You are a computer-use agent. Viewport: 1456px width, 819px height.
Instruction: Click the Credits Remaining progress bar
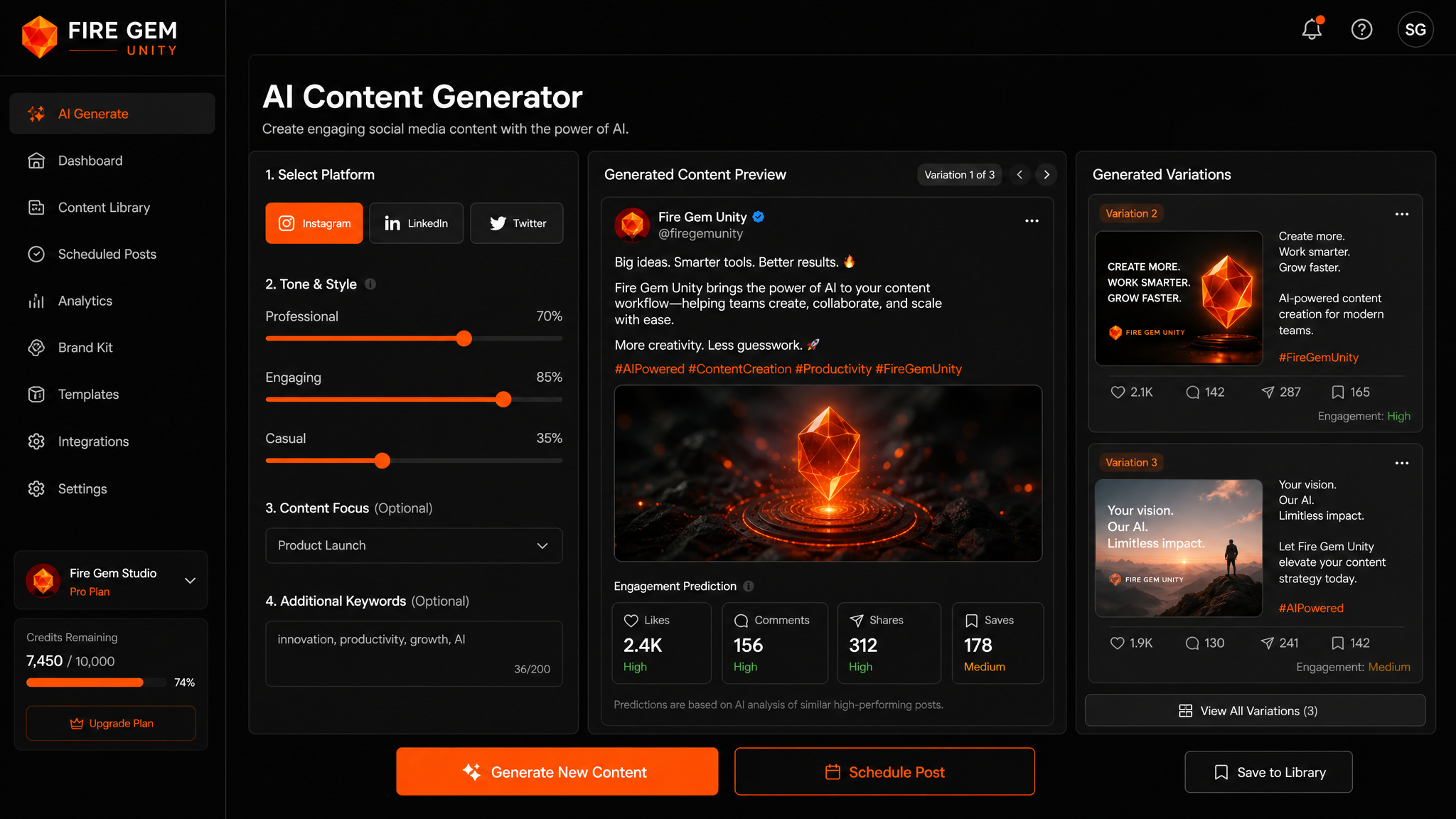tap(96, 682)
